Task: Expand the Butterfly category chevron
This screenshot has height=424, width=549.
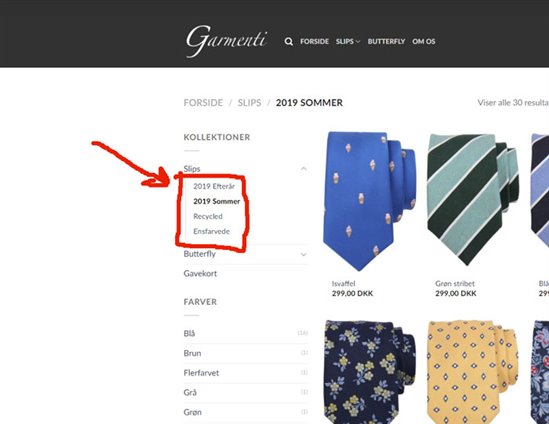Action: (x=304, y=254)
